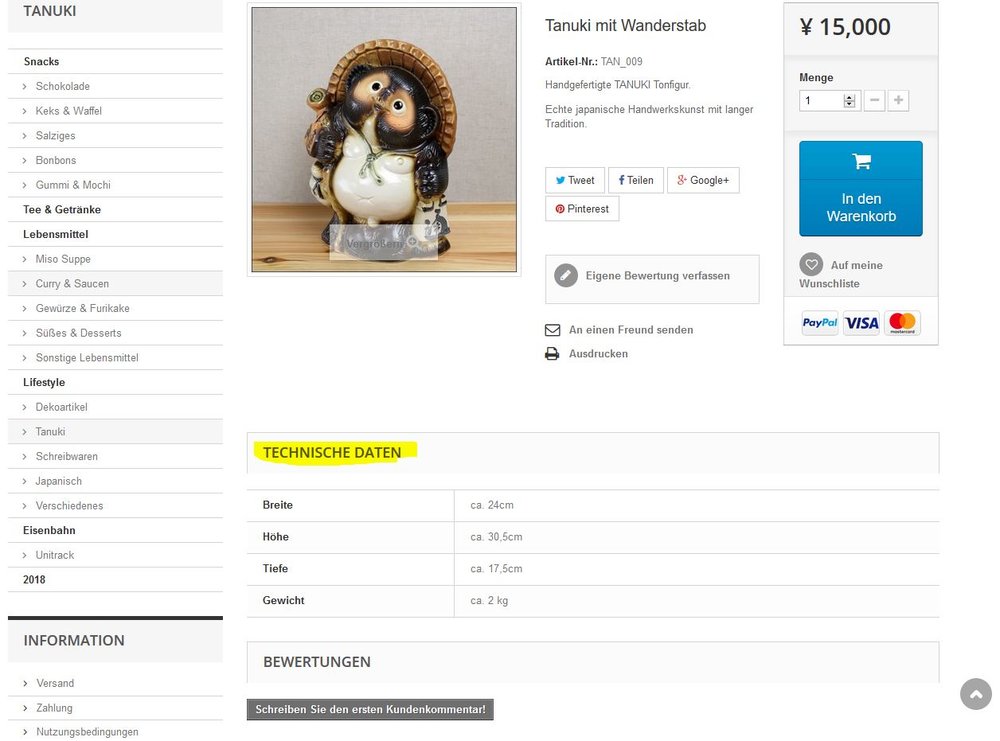Click the shopping cart icon in blue button

coord(862,161)
